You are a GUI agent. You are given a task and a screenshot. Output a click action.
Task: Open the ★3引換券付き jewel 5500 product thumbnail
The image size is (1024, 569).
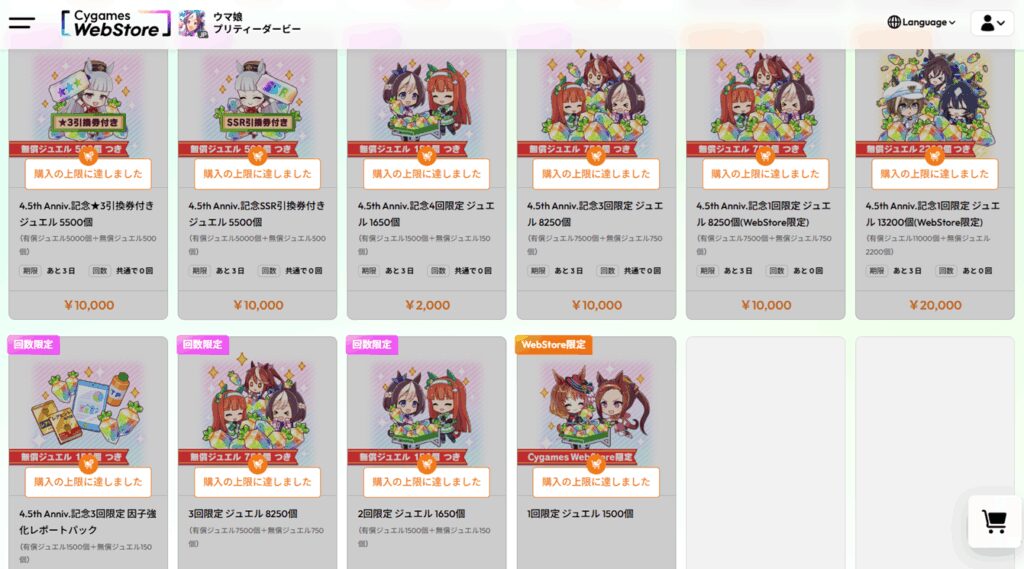coord(88,103)
